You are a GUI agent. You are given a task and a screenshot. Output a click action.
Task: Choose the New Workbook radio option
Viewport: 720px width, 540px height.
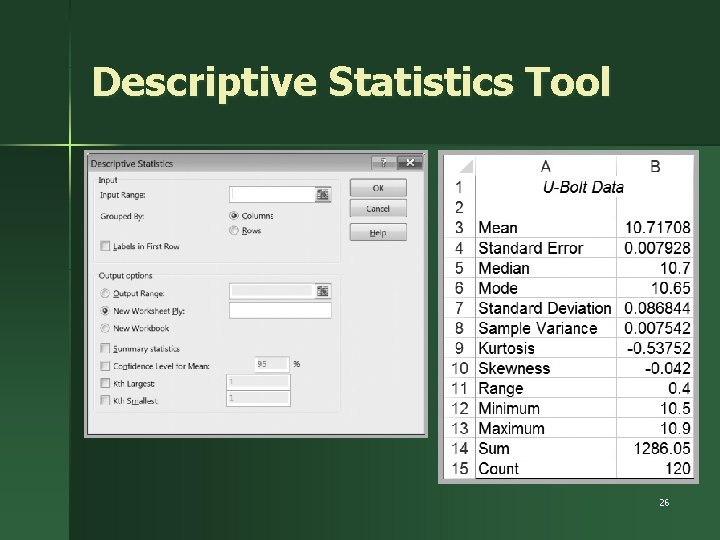pos(105,328)
